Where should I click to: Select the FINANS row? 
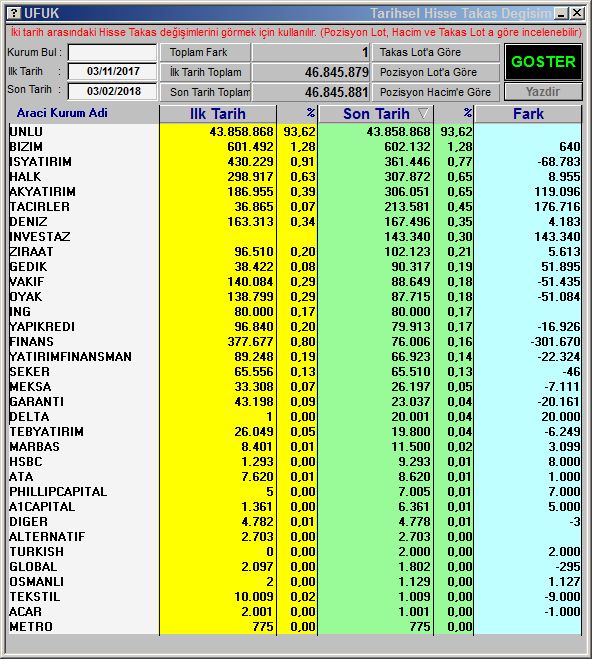point(295,342)
